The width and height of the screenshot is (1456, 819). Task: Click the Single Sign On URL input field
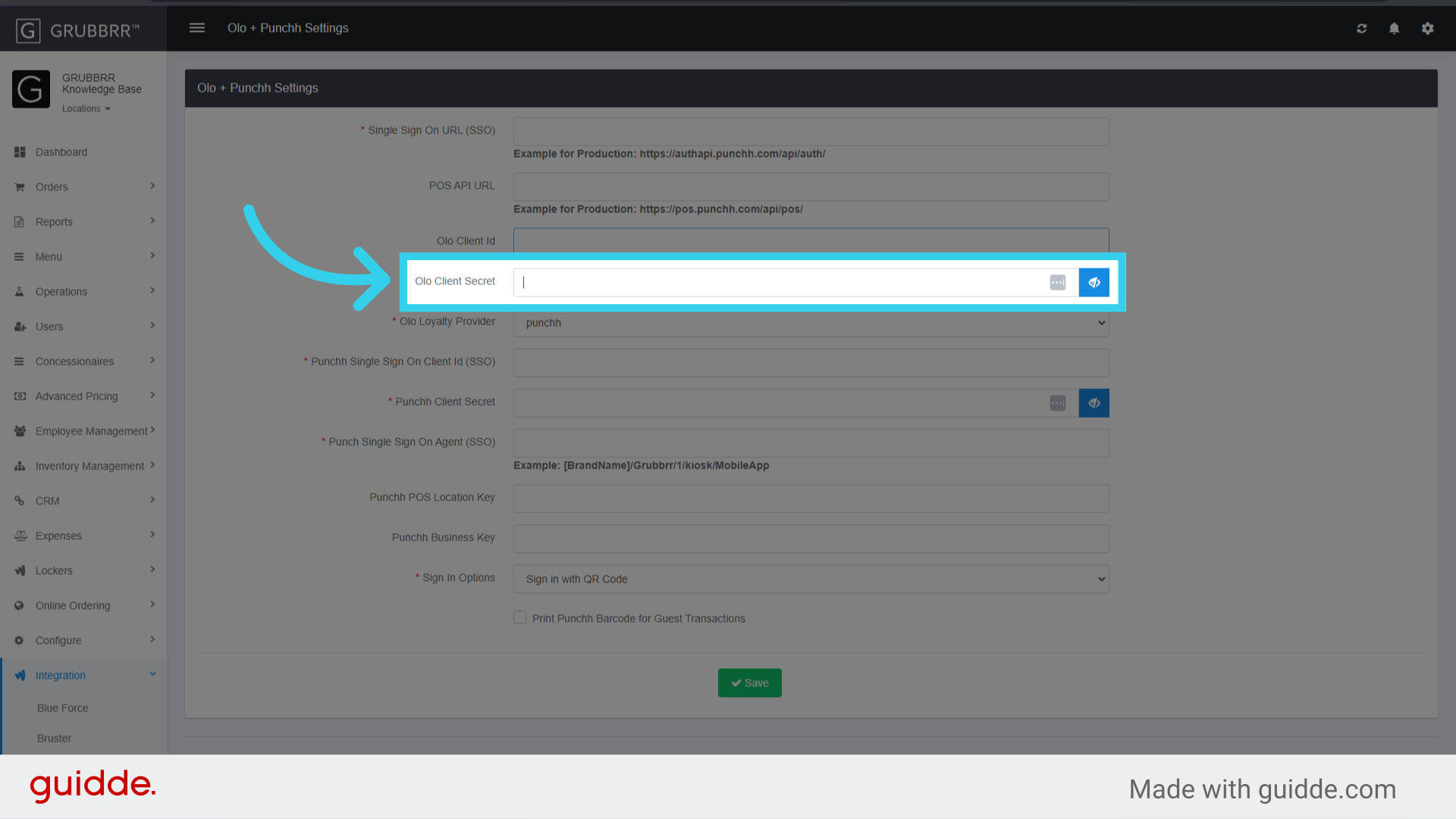point(811,132)
